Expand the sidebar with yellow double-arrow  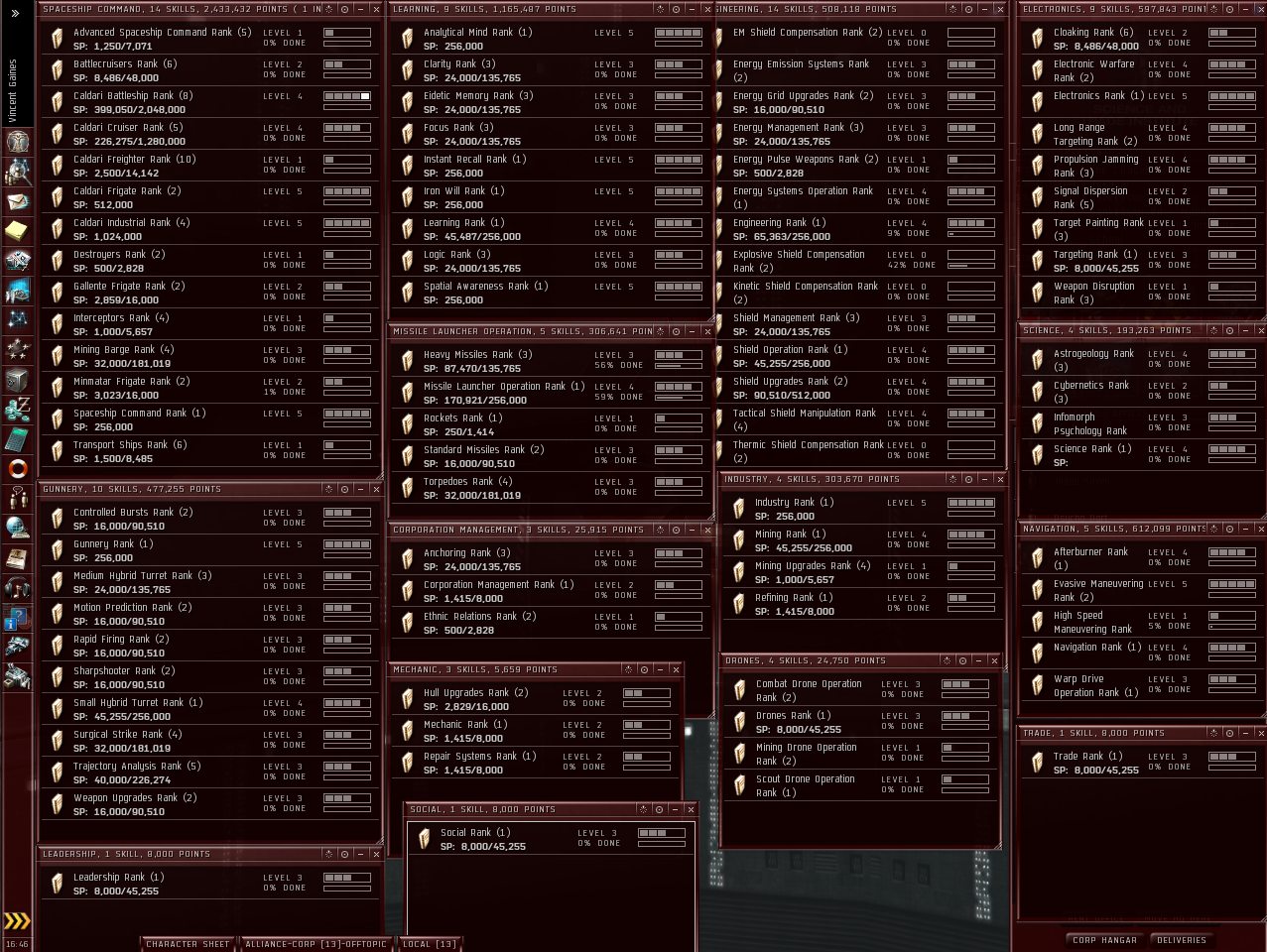tap(17, 920)
